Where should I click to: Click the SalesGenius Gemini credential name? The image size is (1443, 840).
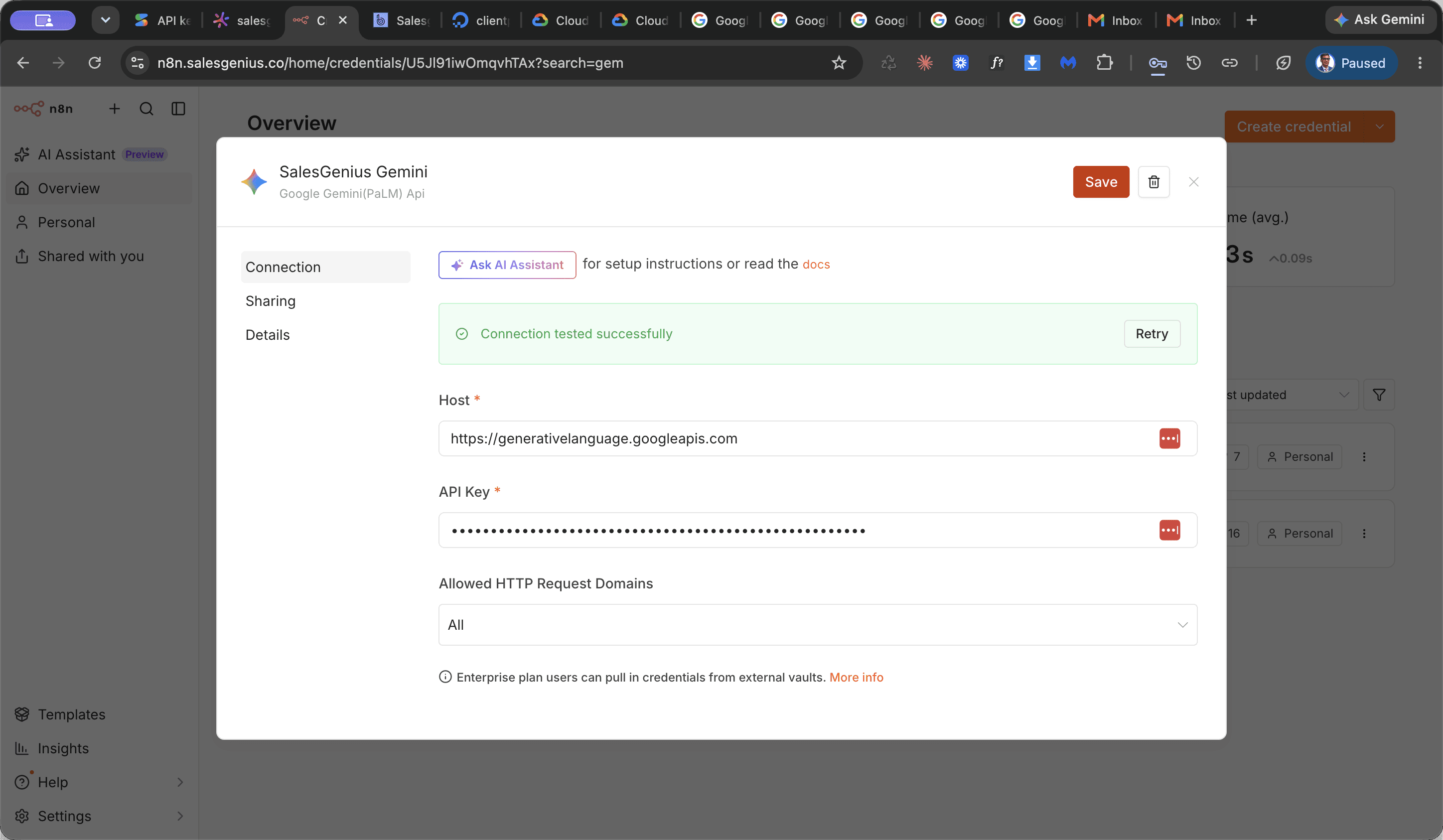coord(353,172)
